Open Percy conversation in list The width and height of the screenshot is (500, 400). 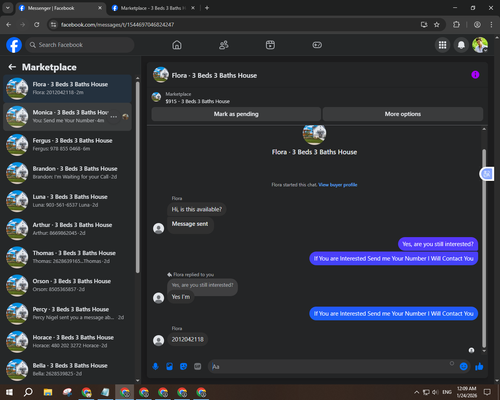click(x=67, y=313)
